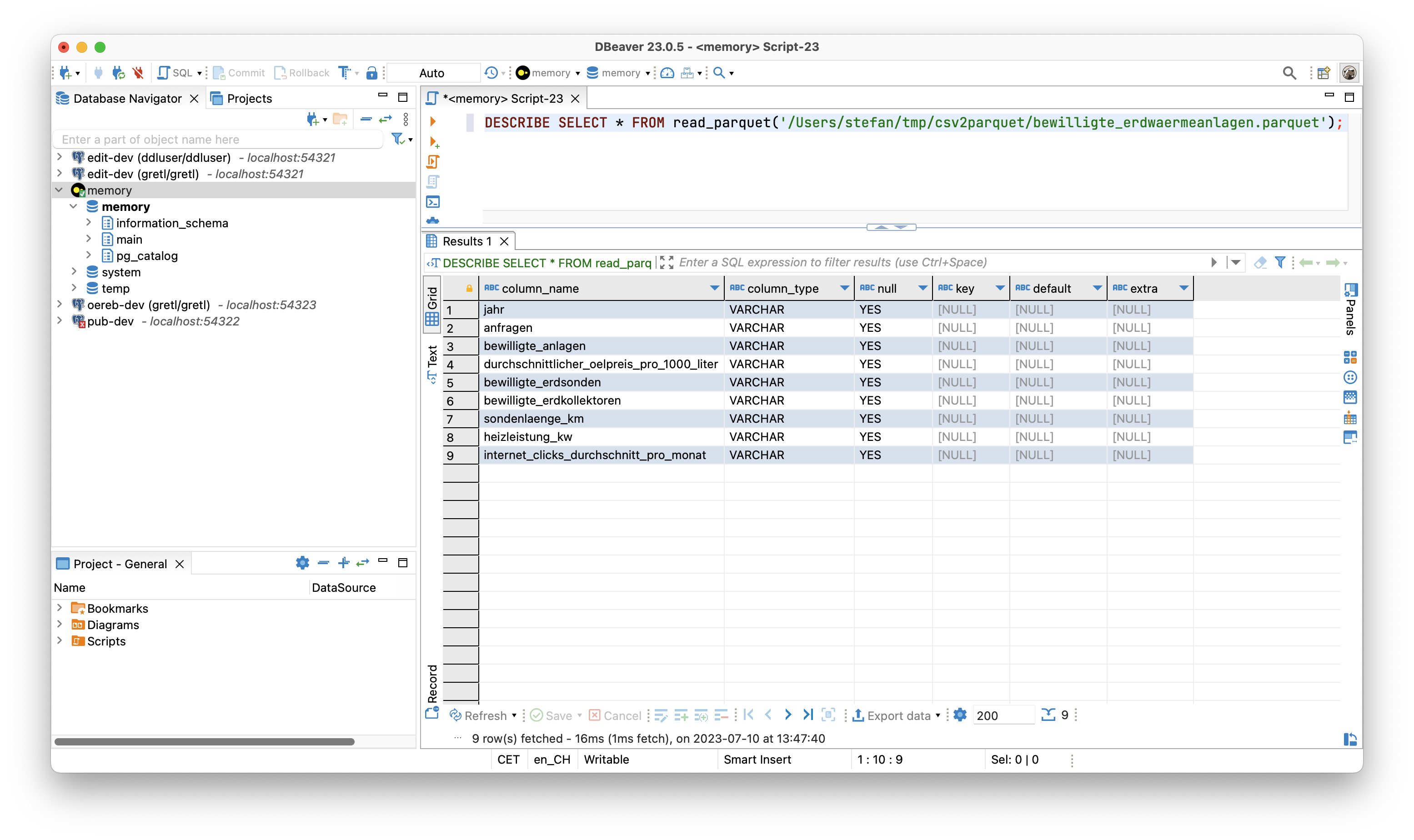
Task: Expand the Bookmarks folder
Action: pos(60,607)
